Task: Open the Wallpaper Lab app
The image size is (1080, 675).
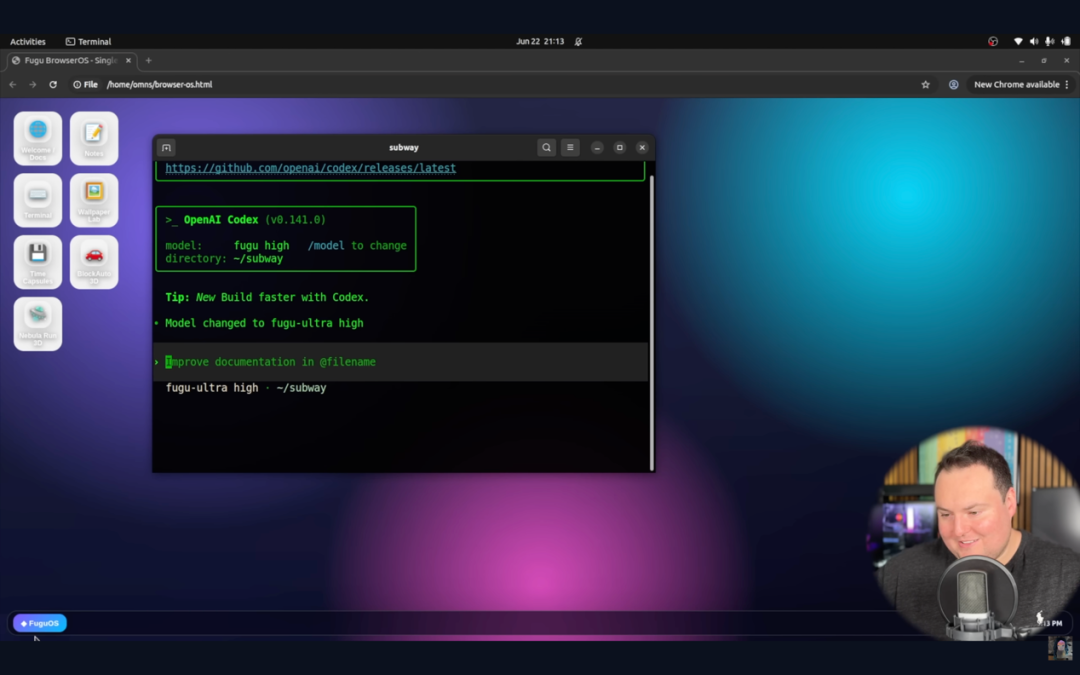Action: click(x=94, y=200)
